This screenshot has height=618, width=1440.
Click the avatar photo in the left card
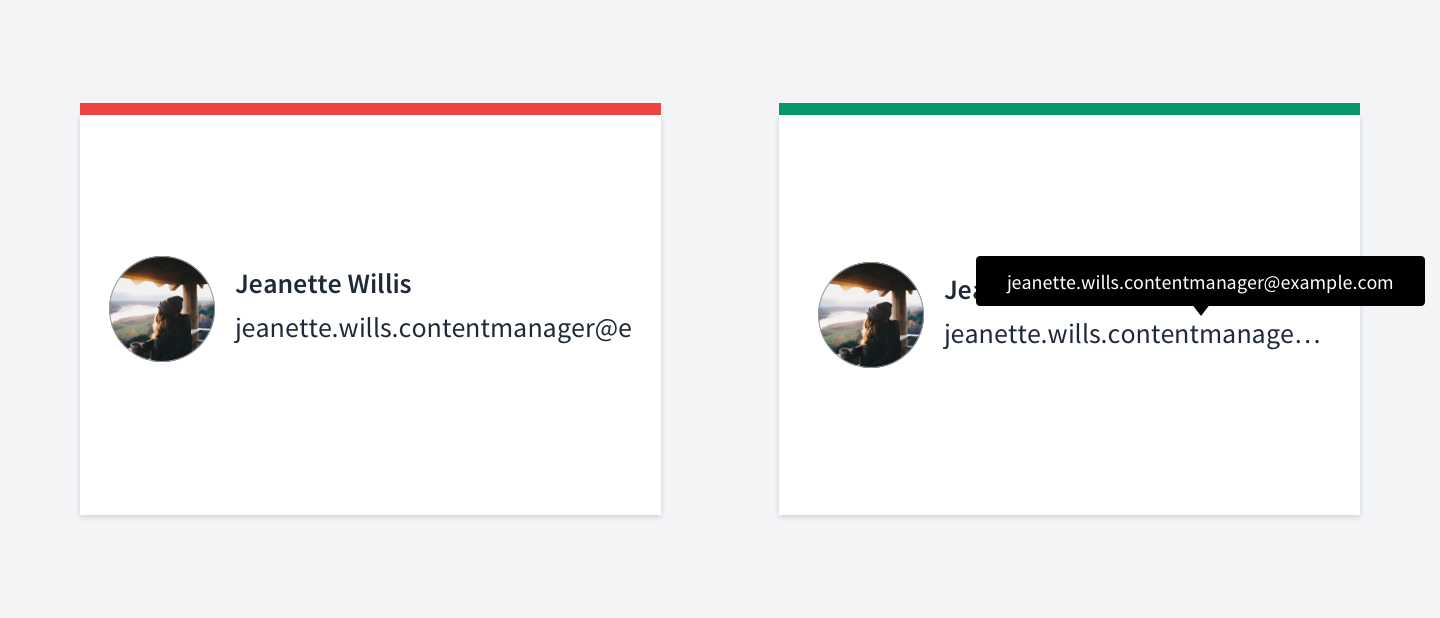[x=162, y=309]
